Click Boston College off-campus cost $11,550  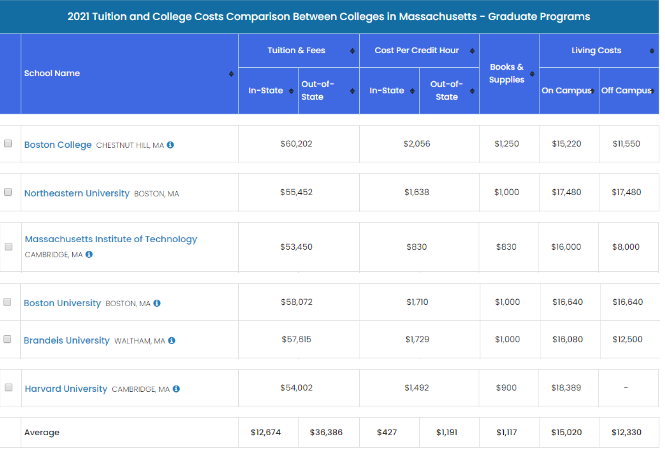coord(626,144)
